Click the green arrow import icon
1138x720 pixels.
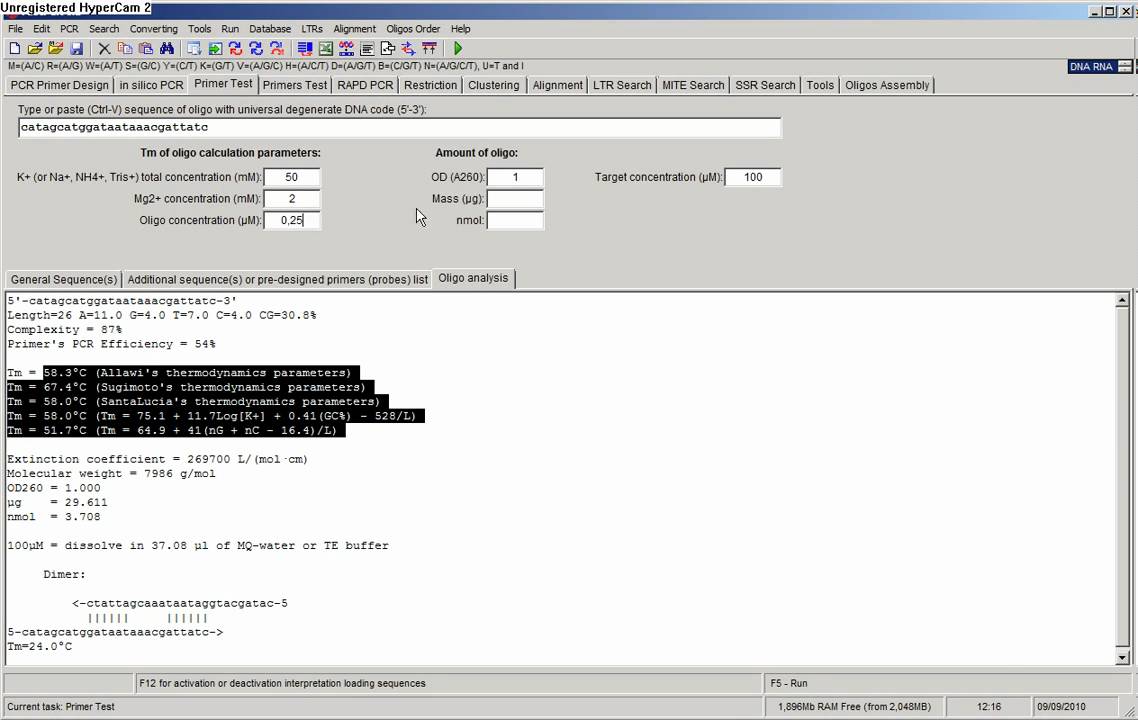tap(215, 49)
